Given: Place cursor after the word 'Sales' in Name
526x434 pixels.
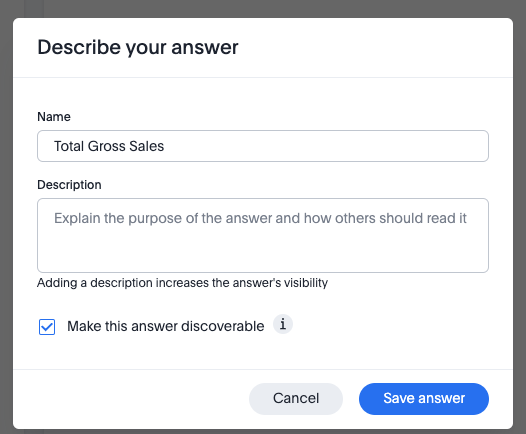Looking at the screenshot, I should (x=165, y=146).
